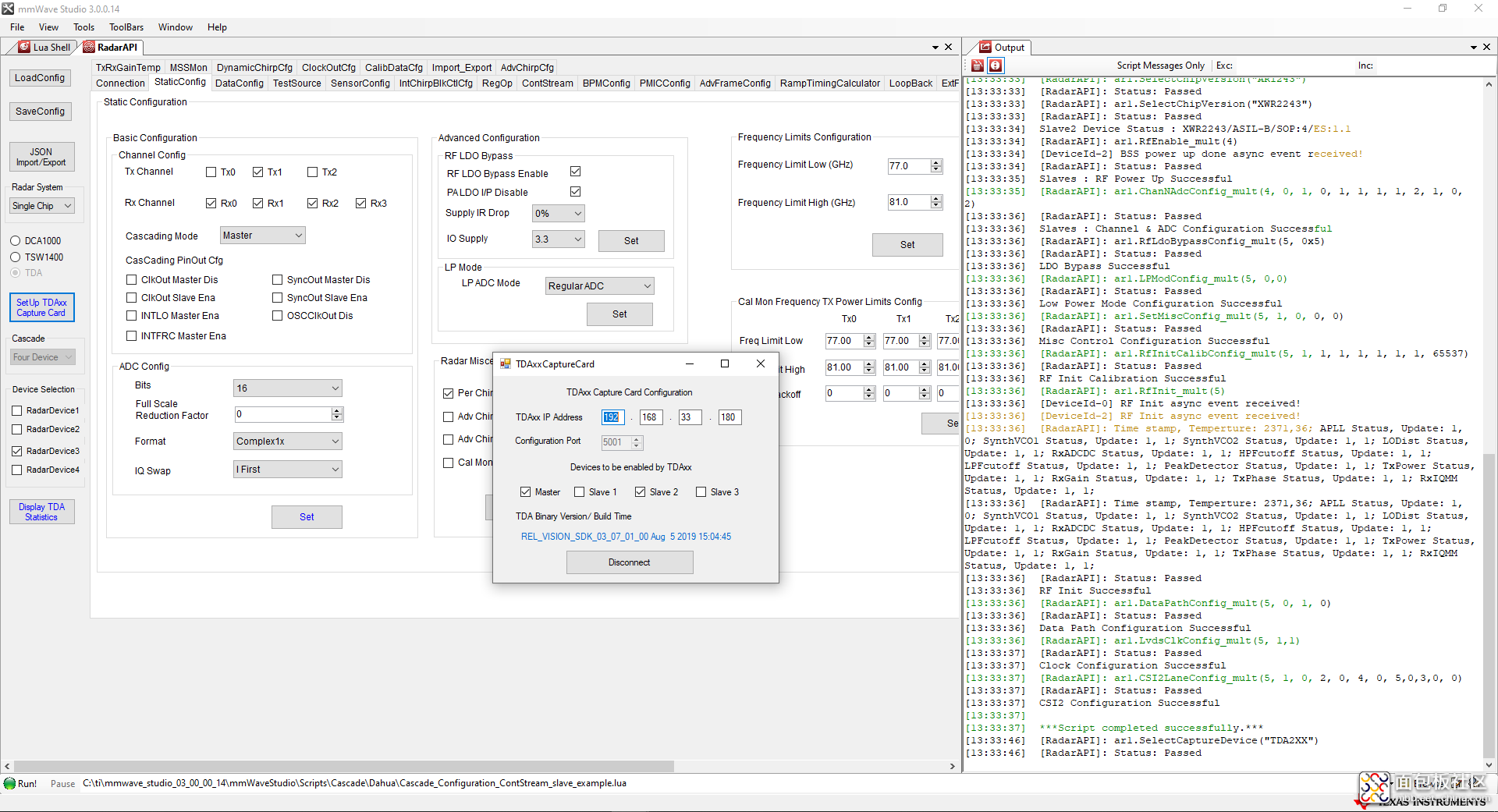The height and width of the screenshot is (812, 1498).
Task: Check ClkOut Master Dis option
Action: [131, 280]
